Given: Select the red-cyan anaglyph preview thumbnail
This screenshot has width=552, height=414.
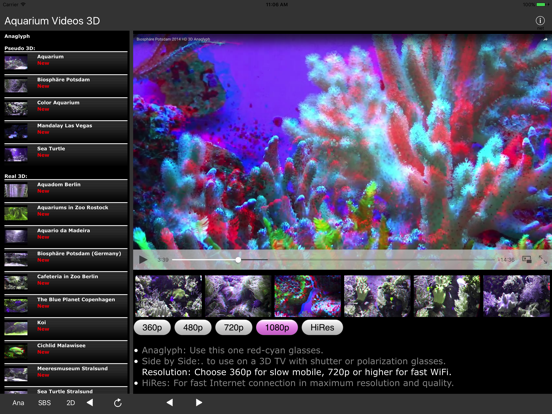Looking at the screenshot, I should click(308, 296).
